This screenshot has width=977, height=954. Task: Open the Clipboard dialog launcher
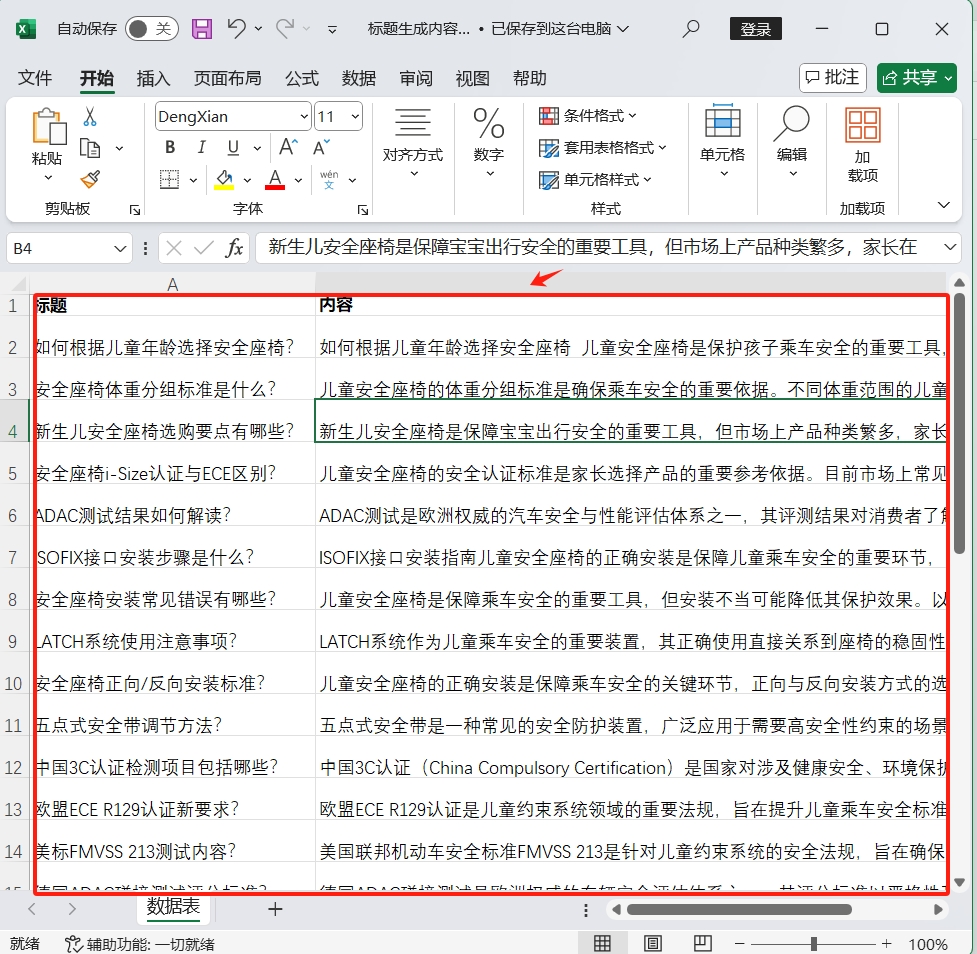pyautogui.click(x=135, y=210)
